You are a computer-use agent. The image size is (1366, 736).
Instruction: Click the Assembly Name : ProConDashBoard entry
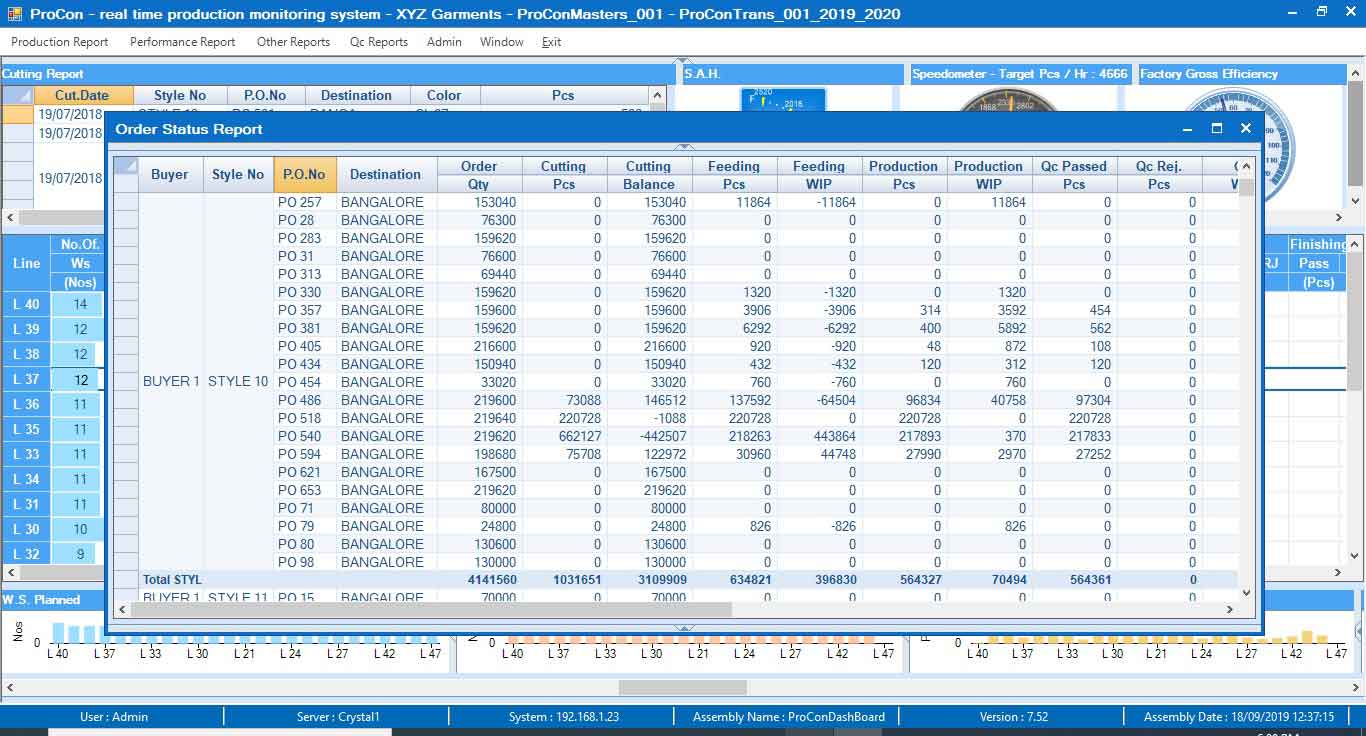(x=789, y=716)
